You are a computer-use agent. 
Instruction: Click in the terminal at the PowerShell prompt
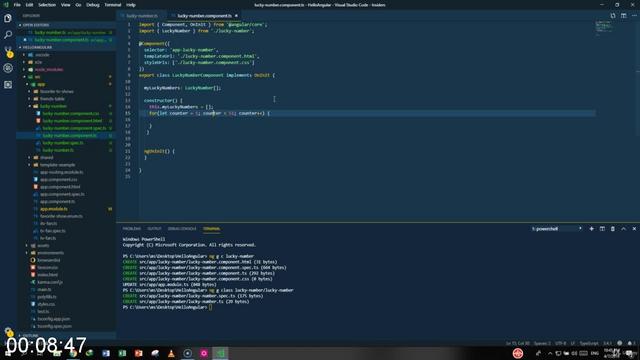[211, 307]
